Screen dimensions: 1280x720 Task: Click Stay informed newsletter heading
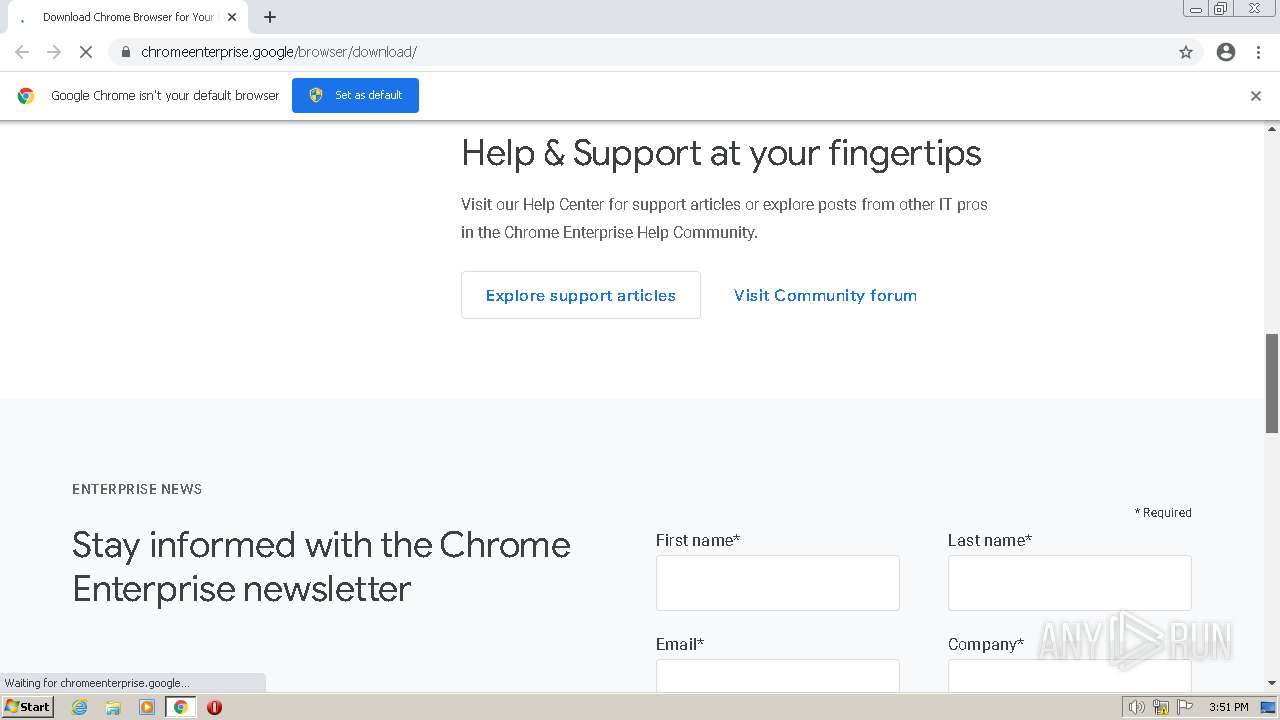pos(321,566)
